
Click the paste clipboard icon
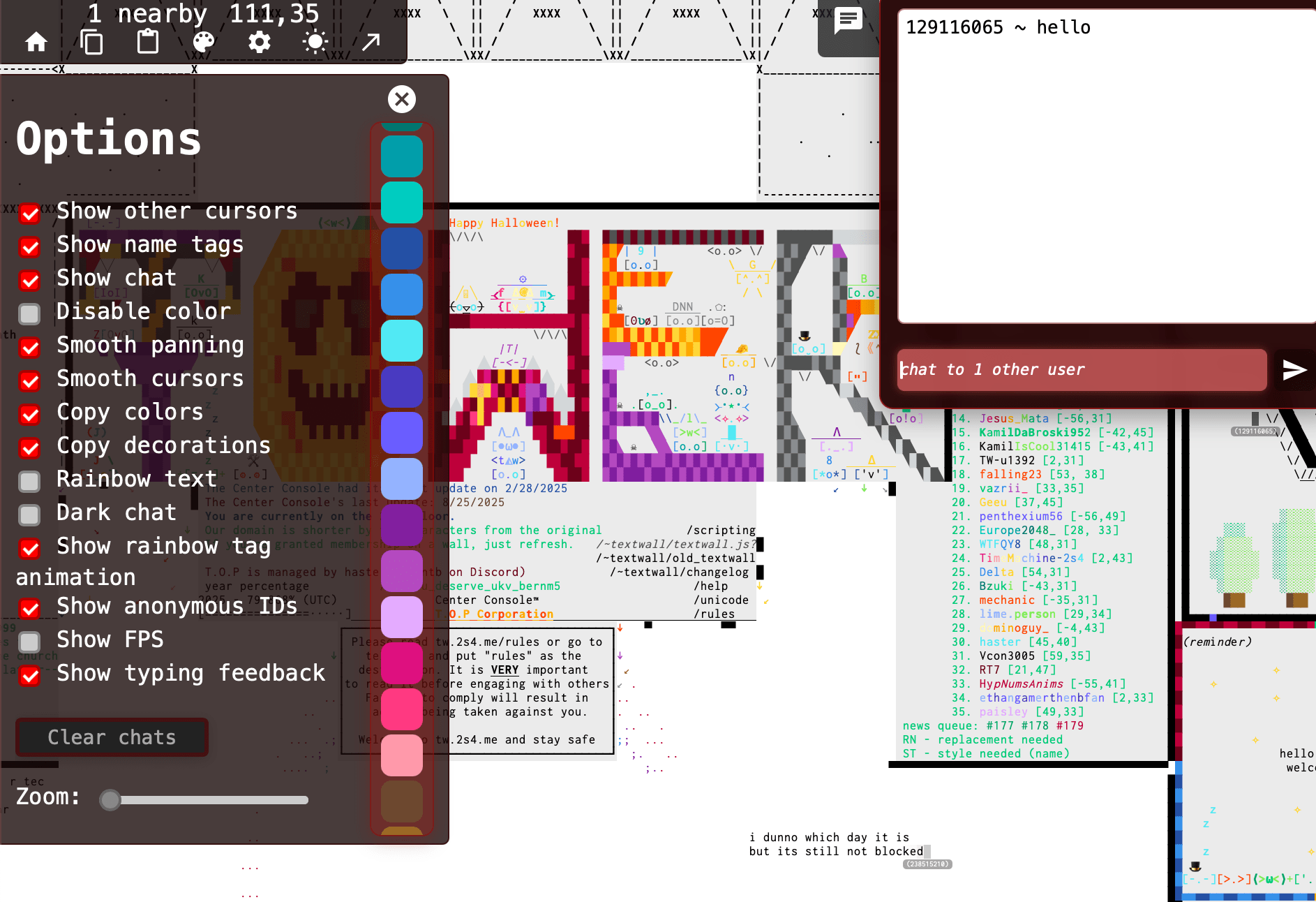[147, 42]
